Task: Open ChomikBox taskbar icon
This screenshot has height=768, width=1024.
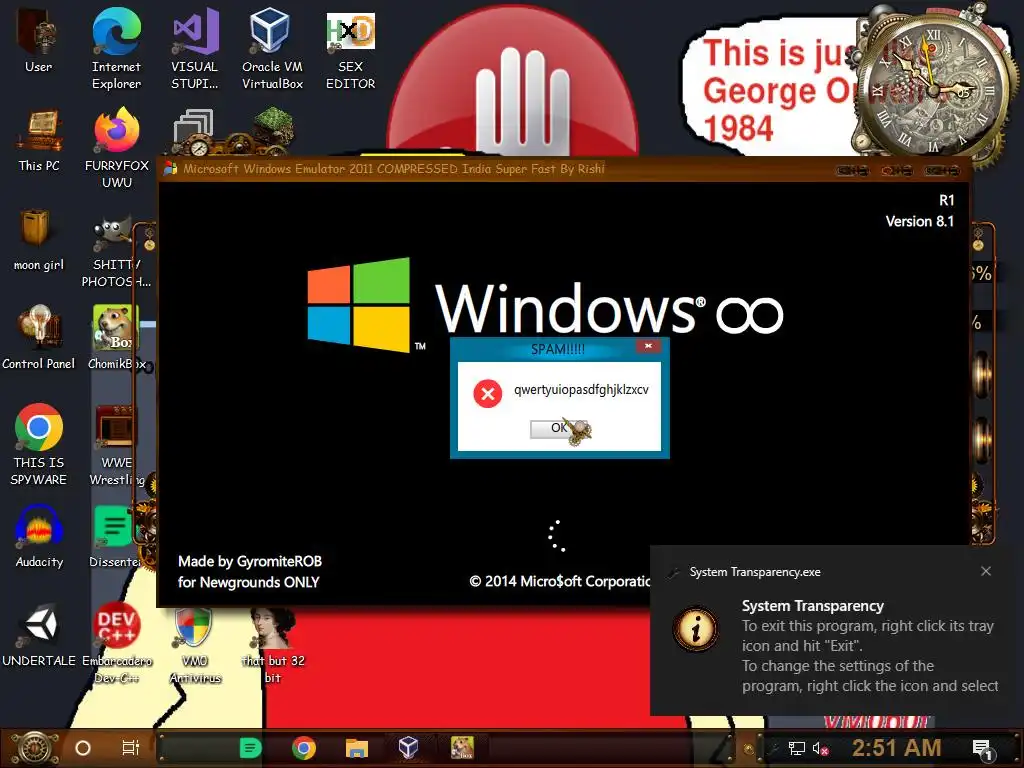Action: click(462, 747)
